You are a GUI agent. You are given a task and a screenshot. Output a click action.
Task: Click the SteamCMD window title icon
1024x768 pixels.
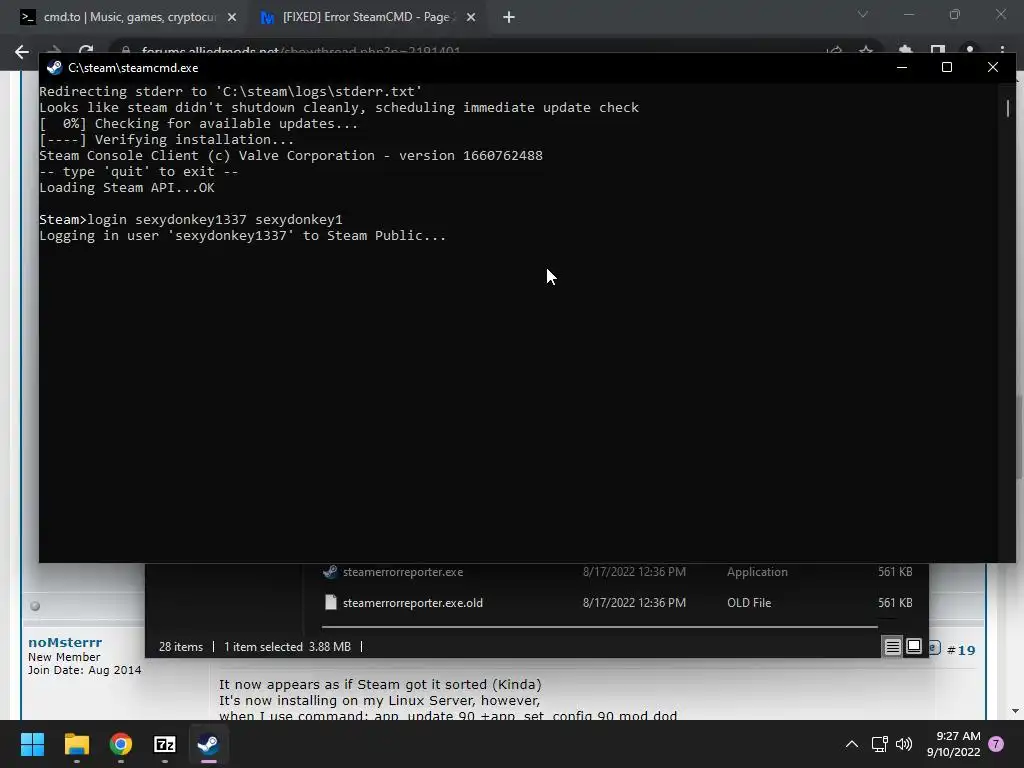54,67
